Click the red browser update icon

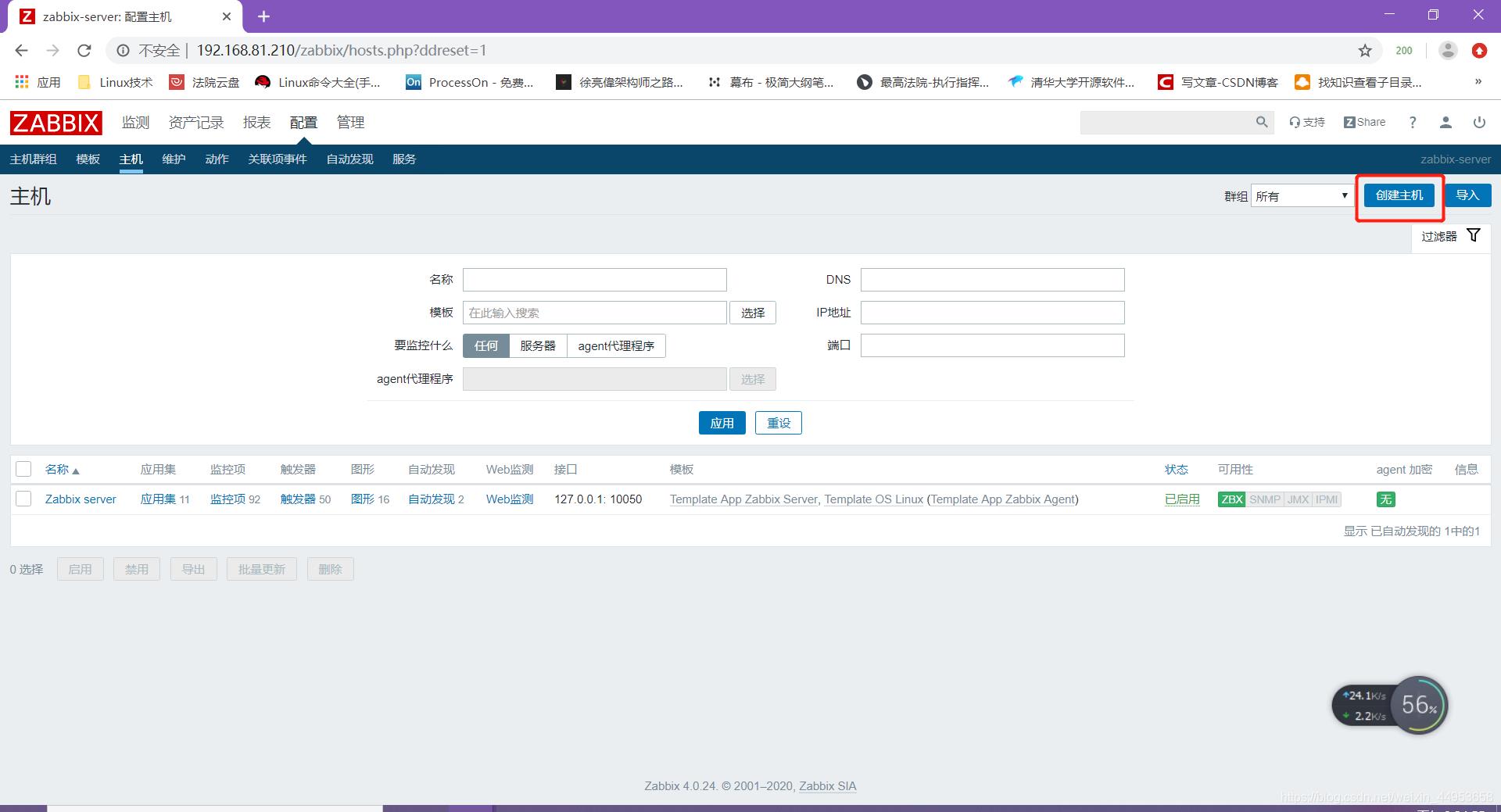1479,51
